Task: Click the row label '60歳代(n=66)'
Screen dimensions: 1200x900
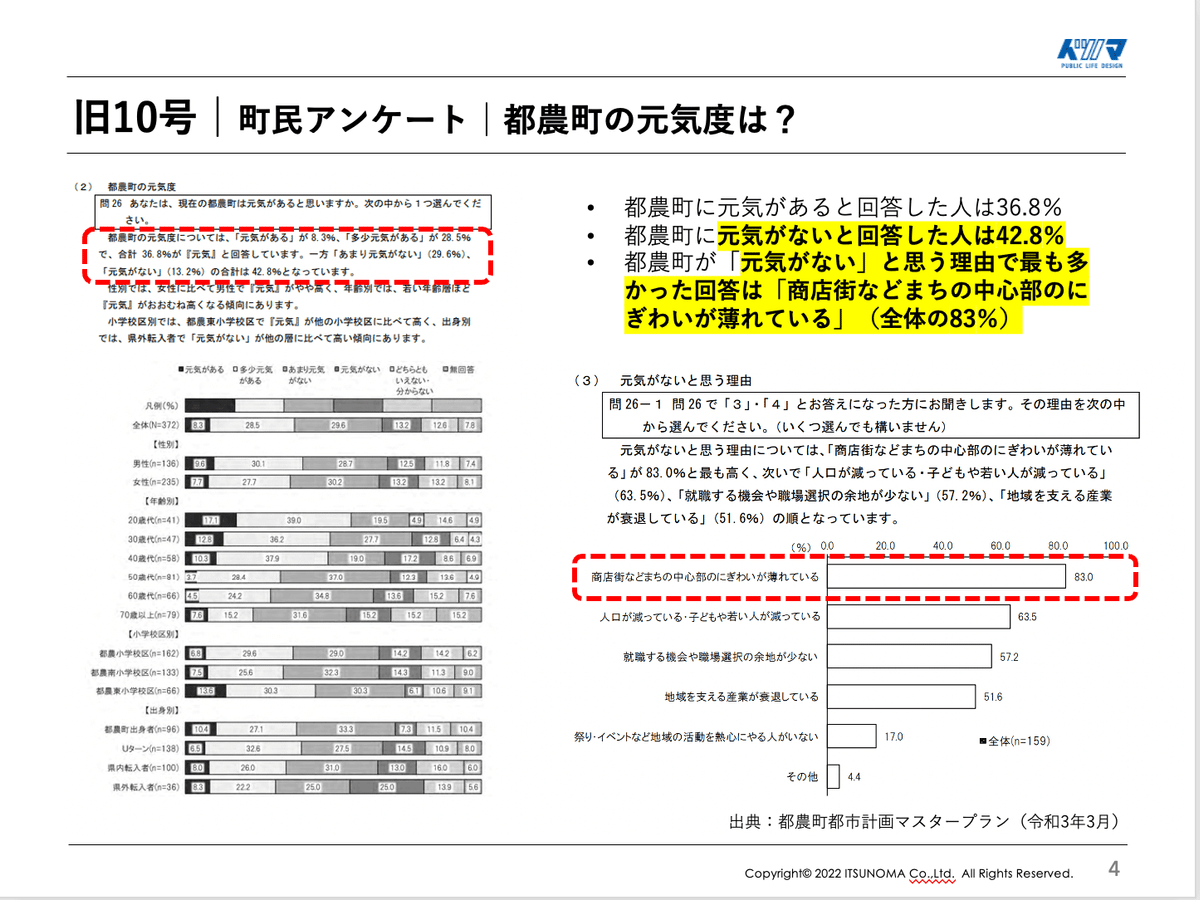Action: [x=154, y=597]
